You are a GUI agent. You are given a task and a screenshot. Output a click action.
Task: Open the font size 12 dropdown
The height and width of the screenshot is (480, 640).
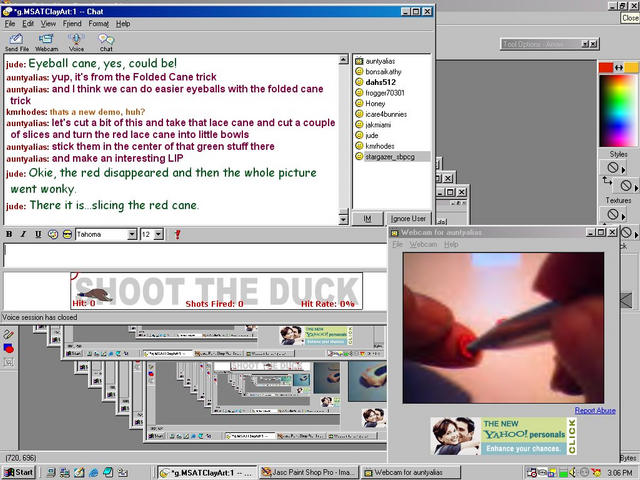159,234
